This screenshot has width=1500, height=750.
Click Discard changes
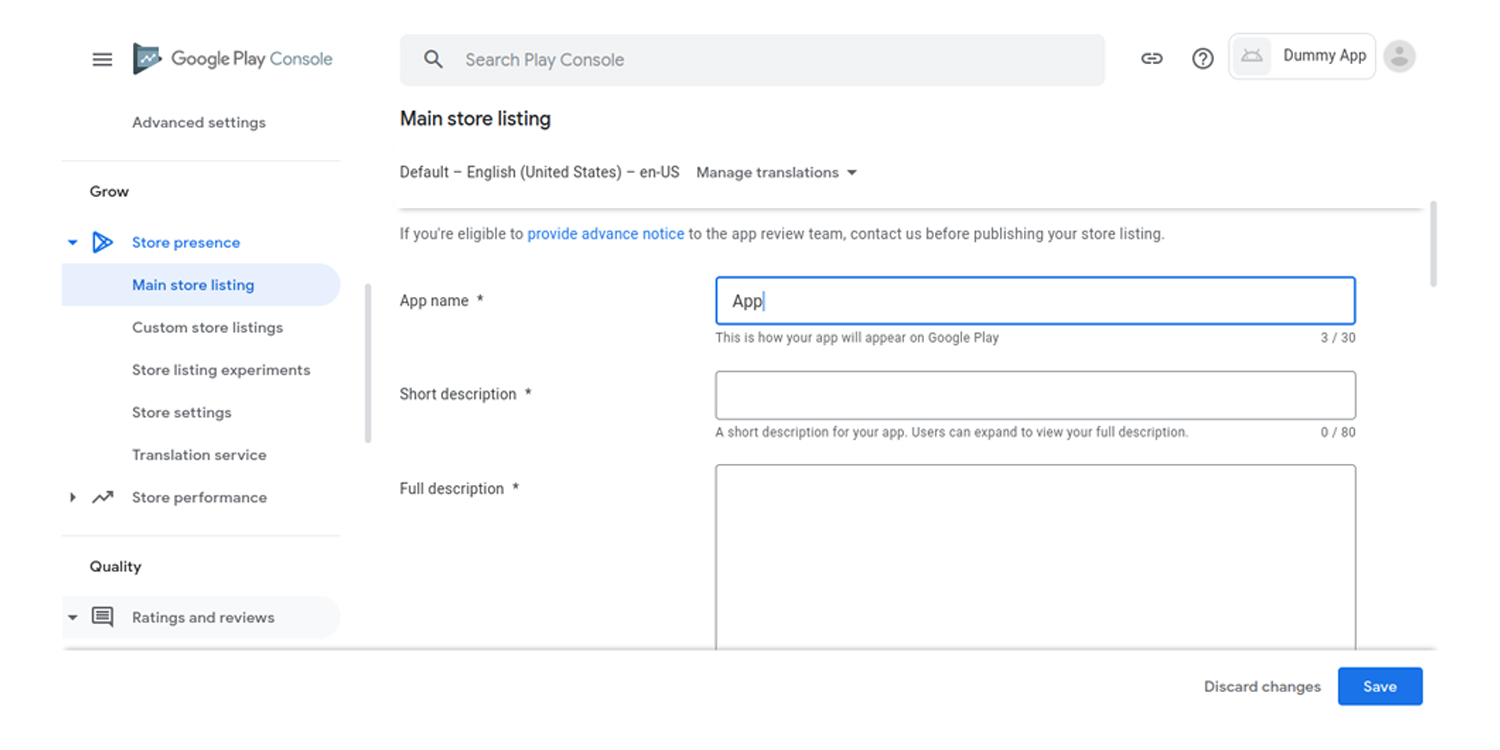click(1262, 687)
